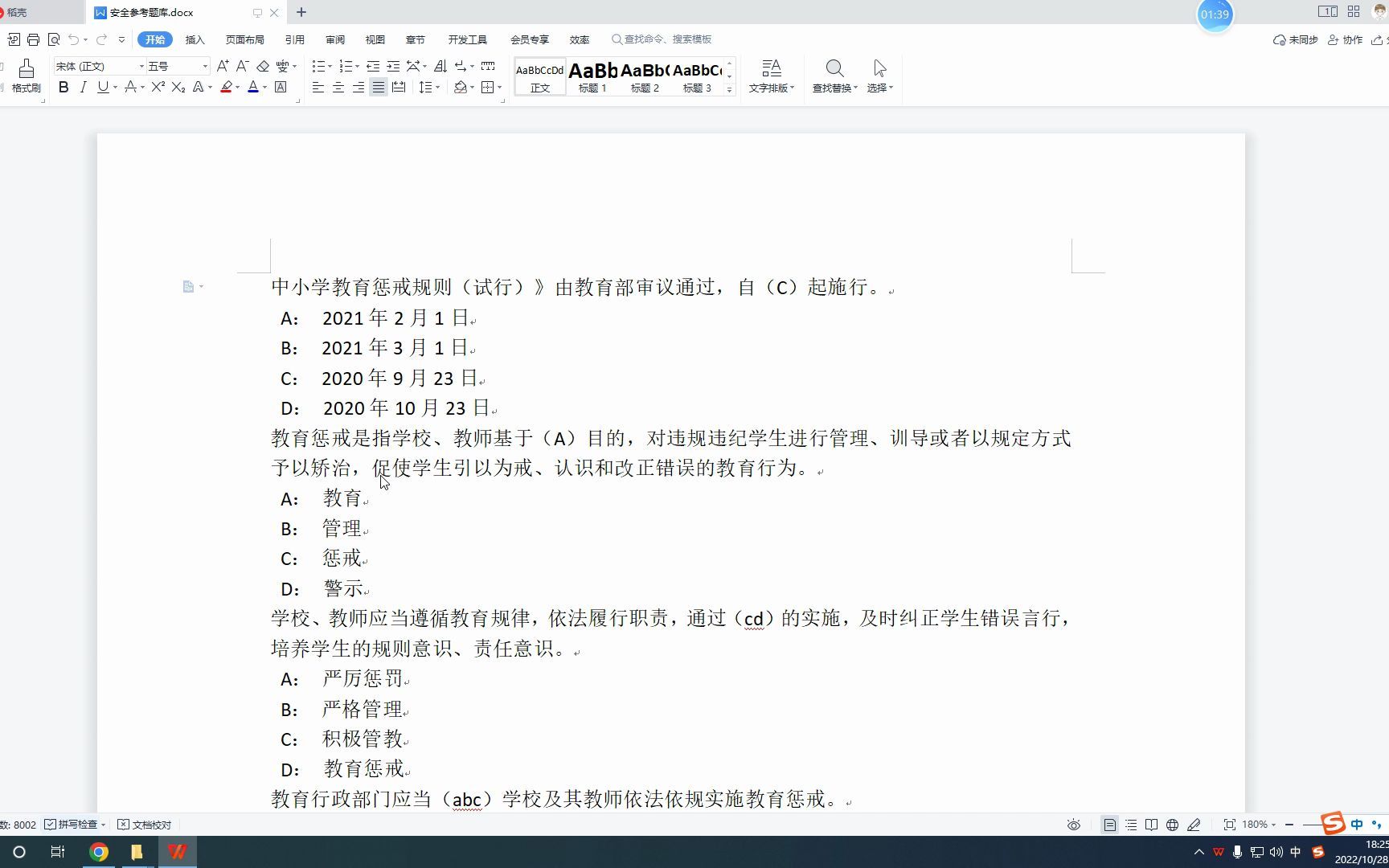Click the 协作 (Collaborate) button
The height and width of the screenshot is (868, 1389).
point(1345,39)
